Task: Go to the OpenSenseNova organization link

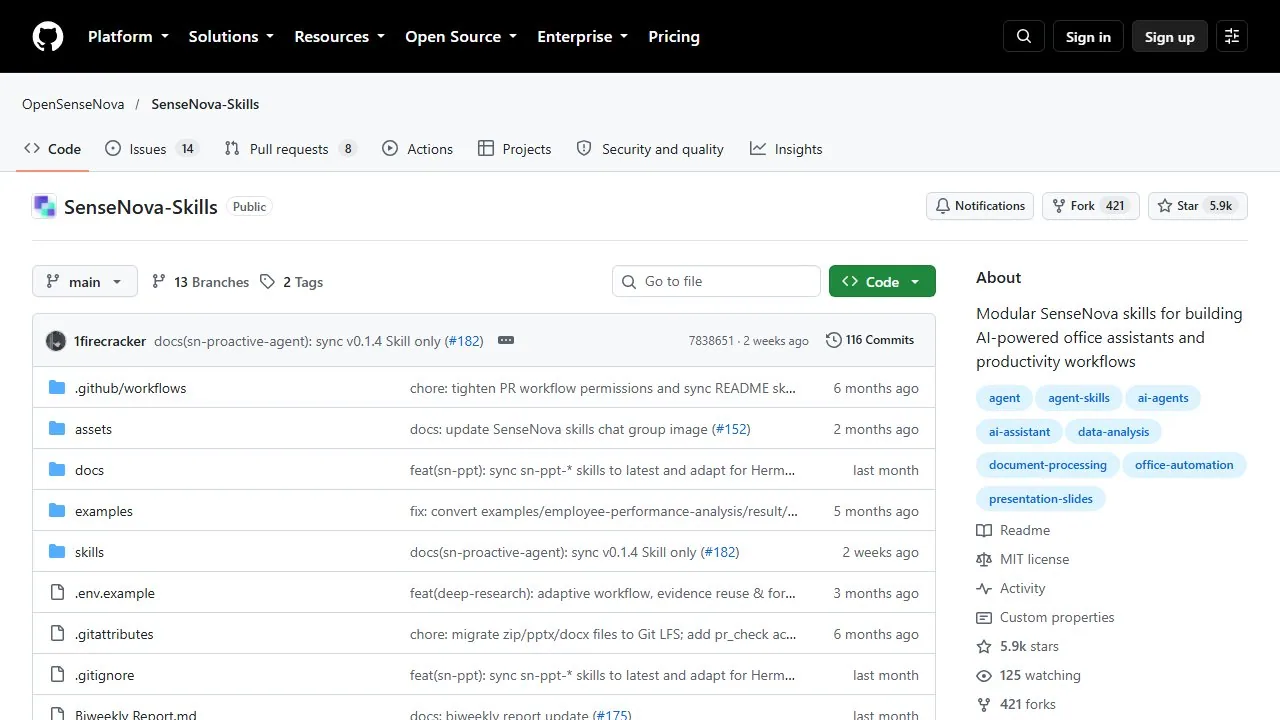Action: 73,104
